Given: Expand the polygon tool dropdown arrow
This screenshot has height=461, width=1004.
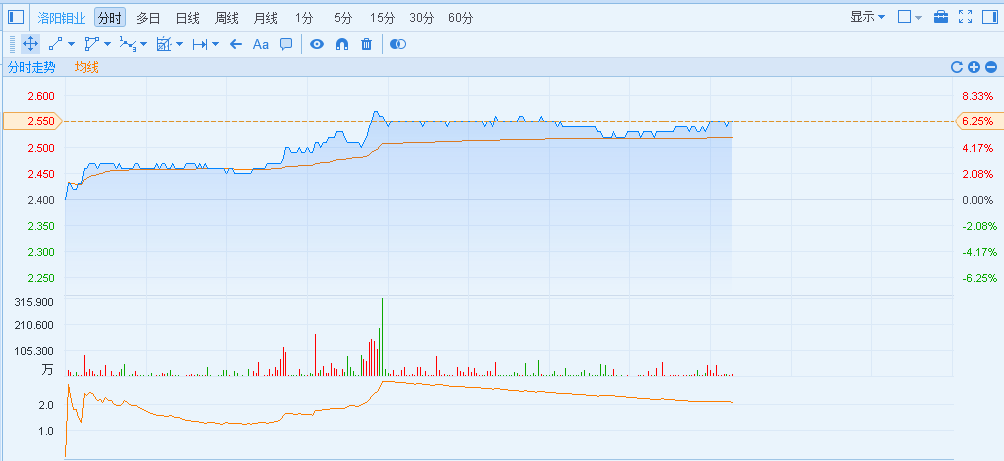Looking at the screenshot, I should 108,44.
